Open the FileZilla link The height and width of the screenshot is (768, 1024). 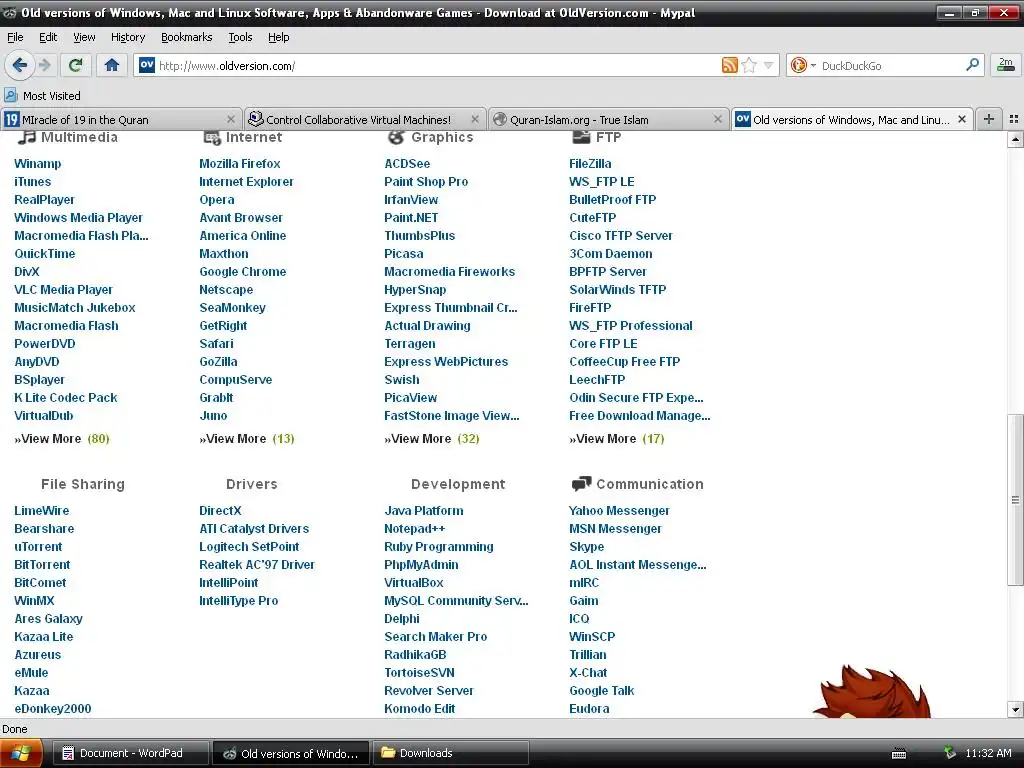(590, 163)
